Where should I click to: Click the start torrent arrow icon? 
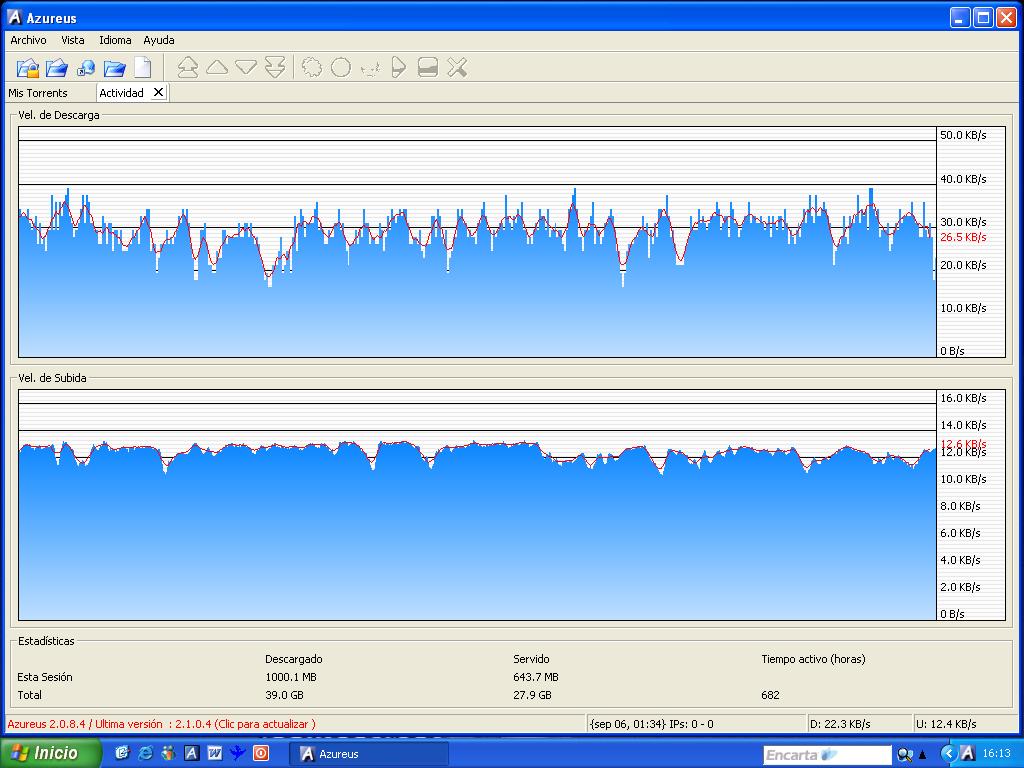click(x=398, y=67)
